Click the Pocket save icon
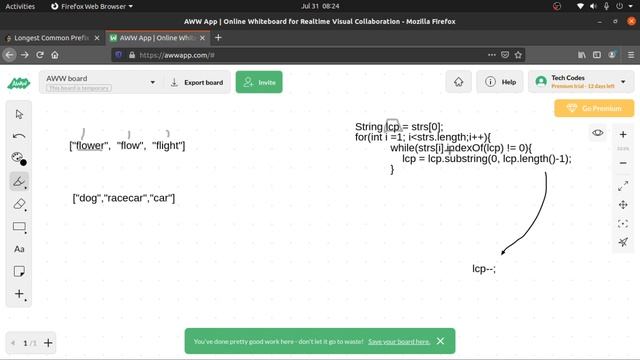The width and height of the screenshot is (640, 360). pyautogui.click(x=505, y=55)
